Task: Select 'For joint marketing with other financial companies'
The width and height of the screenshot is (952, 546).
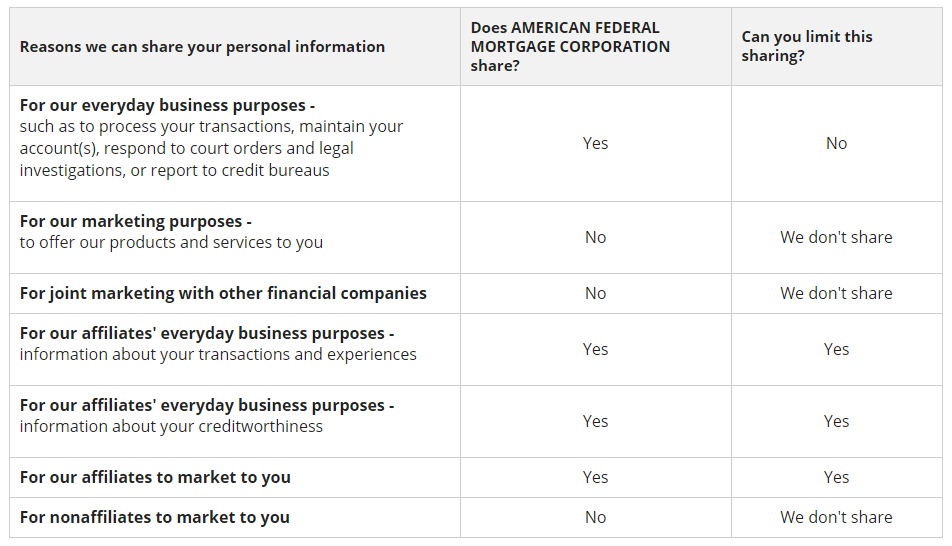Action: (x=223, y=293)
